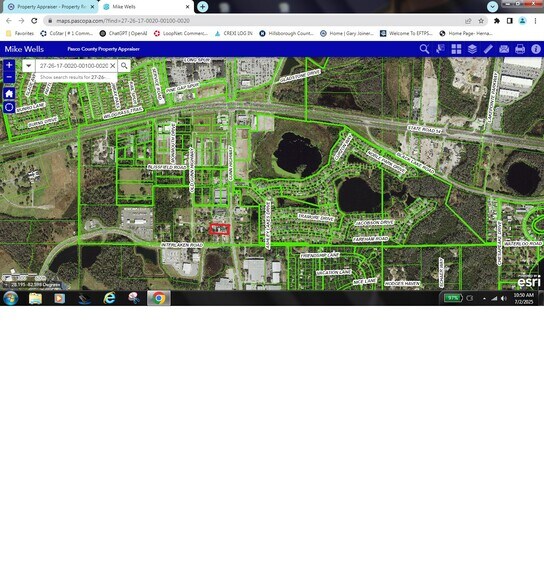544x588 pixels.
Task: Open the About info icon
Action: 536,49
